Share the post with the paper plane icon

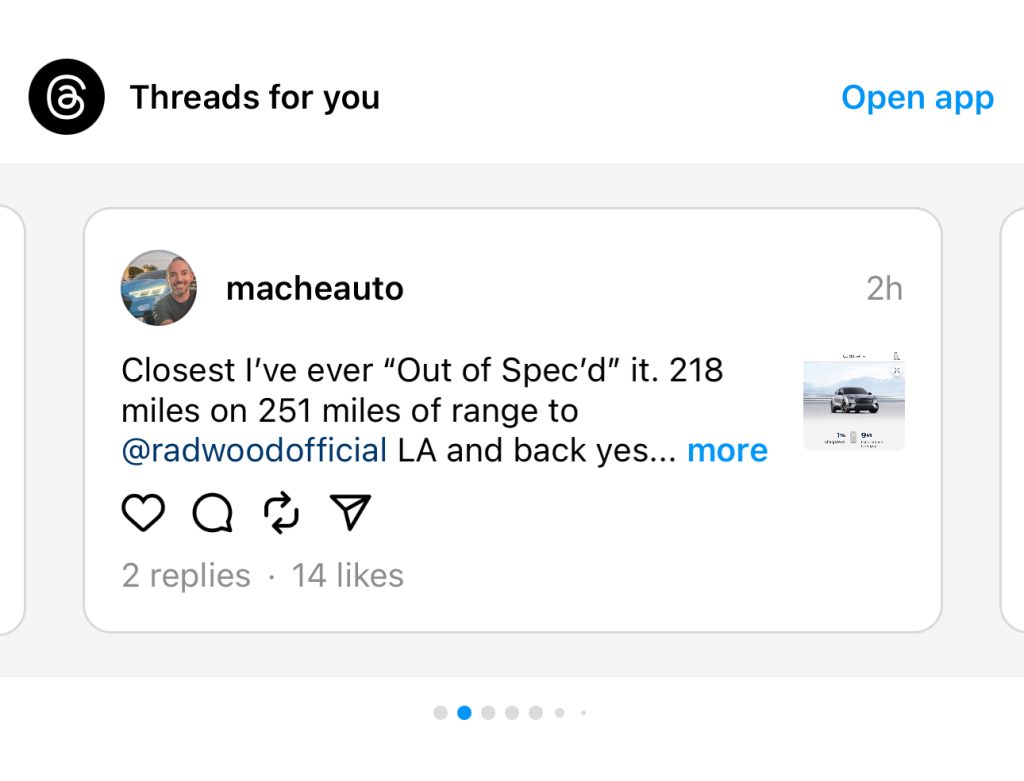[350, 512]
